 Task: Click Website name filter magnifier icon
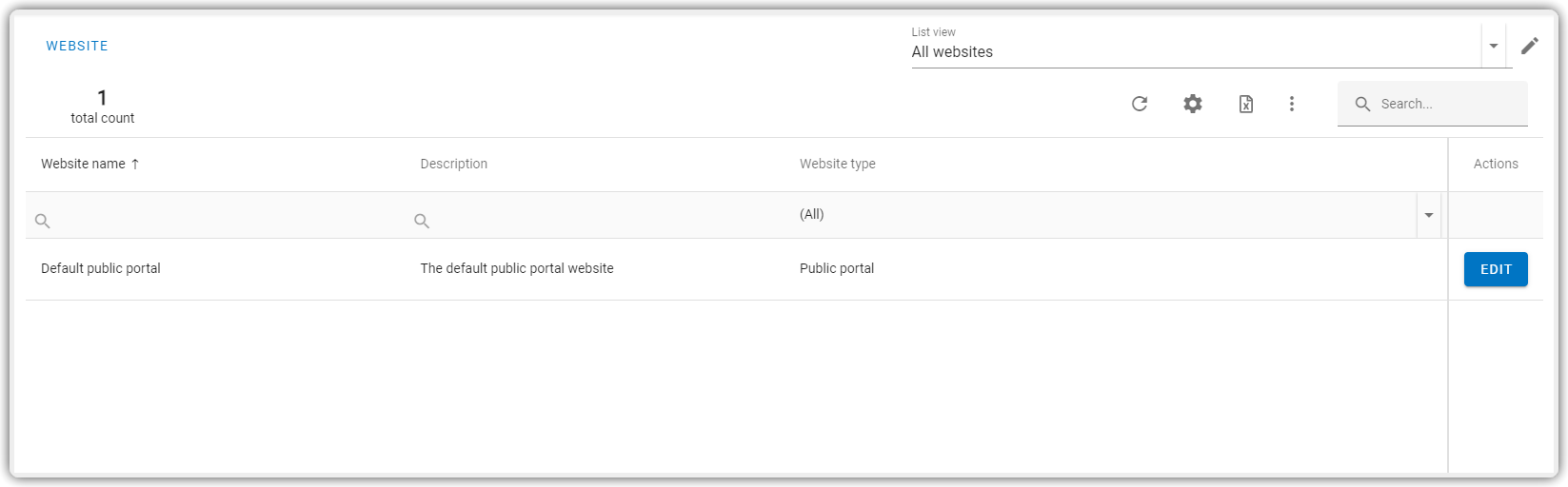click(42, 221)
